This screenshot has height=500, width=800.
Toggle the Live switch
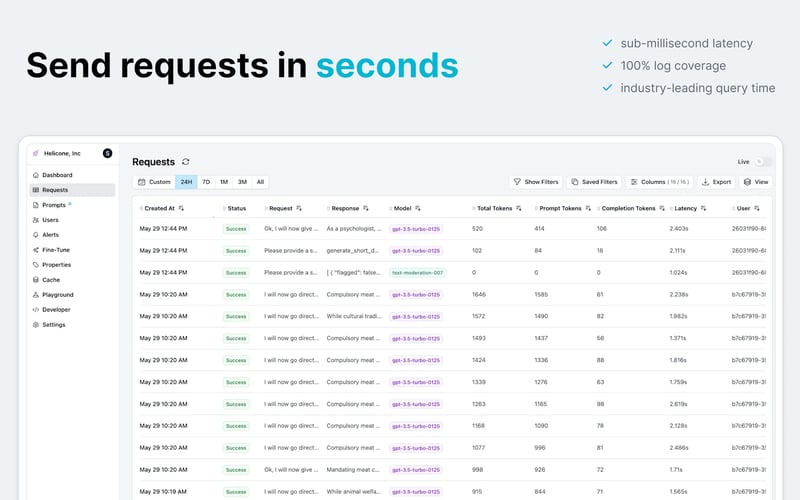point(763,162)
